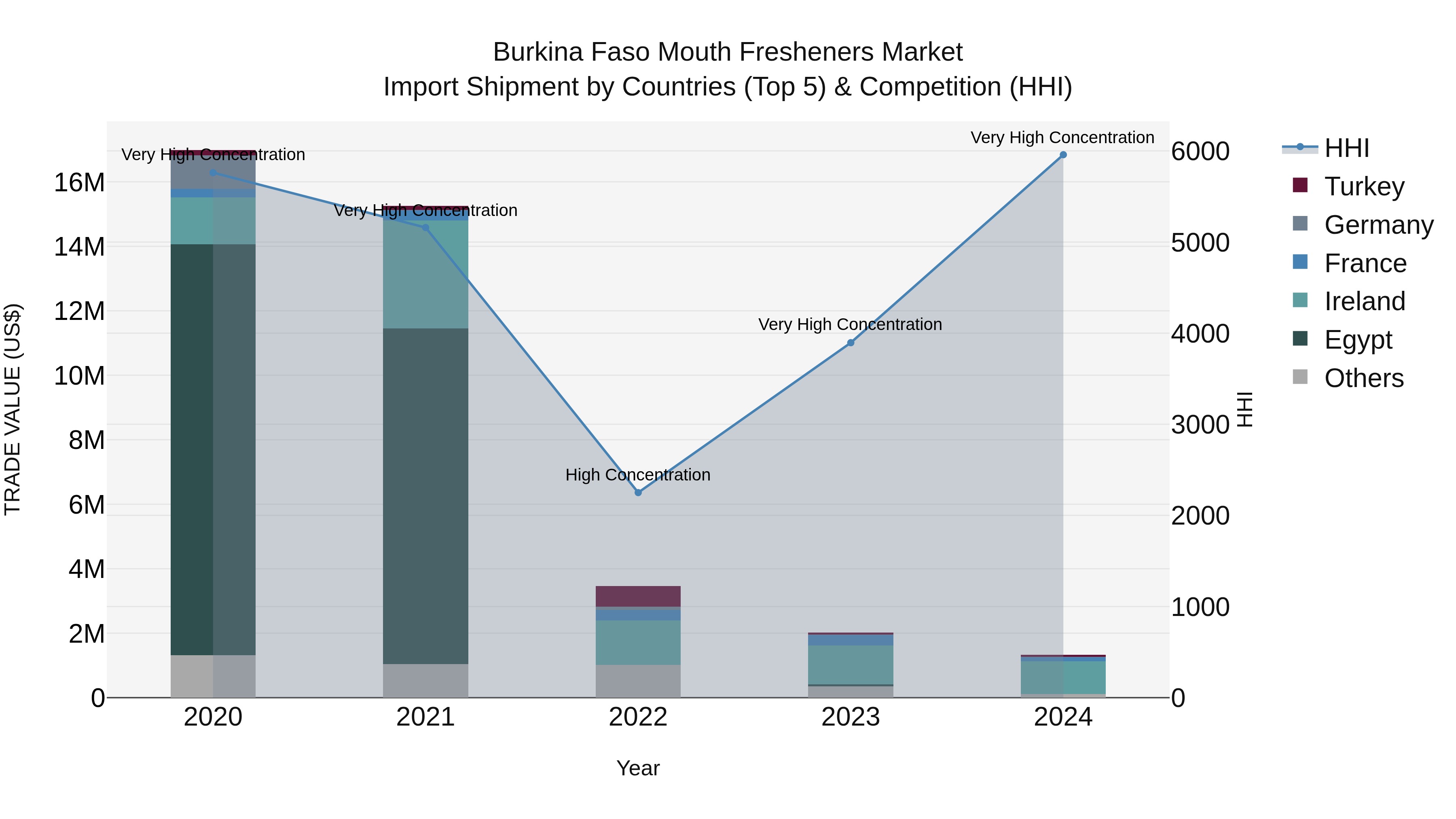This screenshot has height=819, width=1456.
Task: Click the HHI data point for 2021
Action: 425,228
